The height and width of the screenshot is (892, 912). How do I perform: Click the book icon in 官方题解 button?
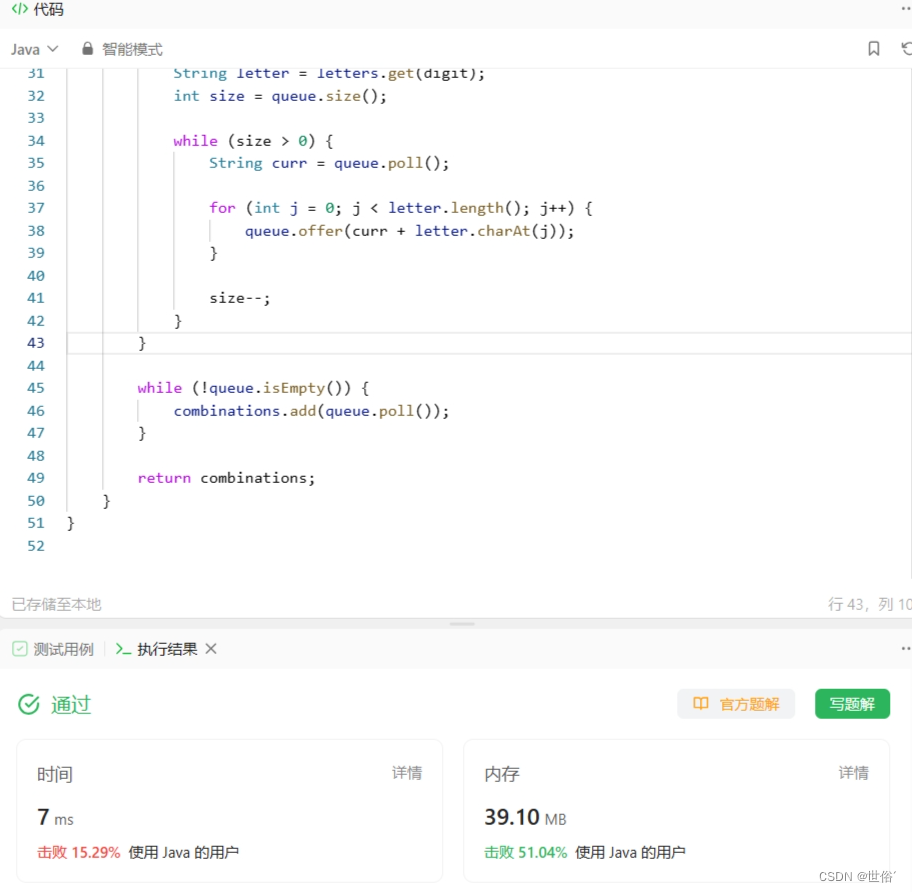coord(701,704)
